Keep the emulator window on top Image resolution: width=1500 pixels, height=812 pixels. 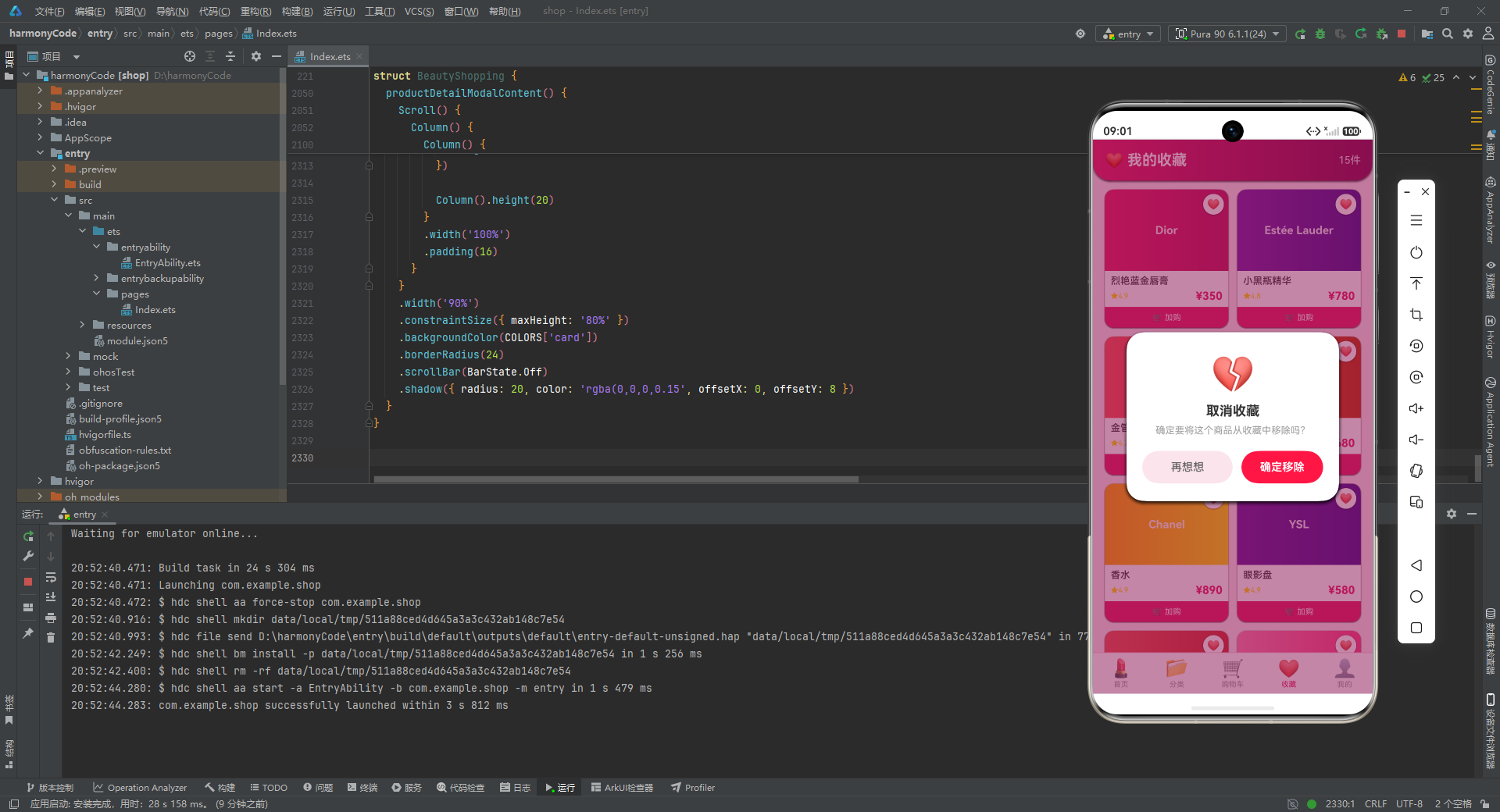[x=1416, y=283]
